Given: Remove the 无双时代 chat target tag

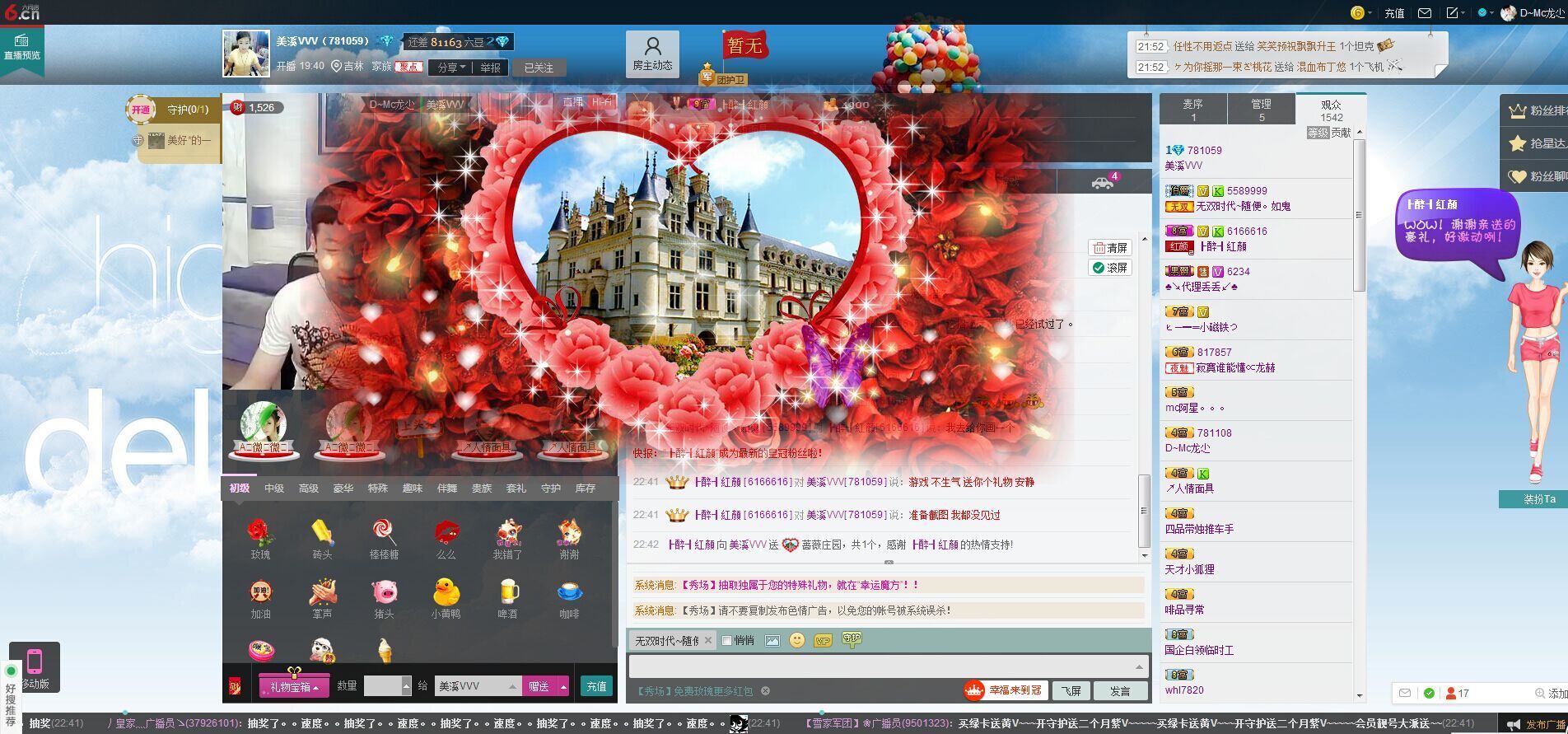Looking at the screenshot, I should point(707,640).
